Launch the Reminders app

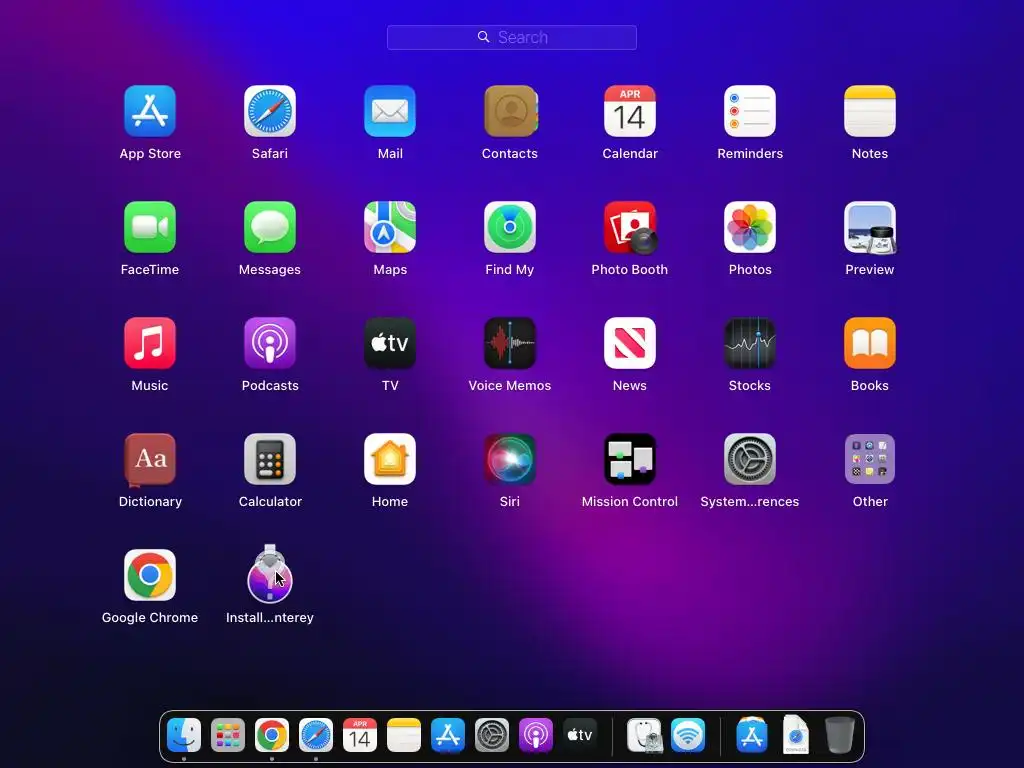coord(750,111)
